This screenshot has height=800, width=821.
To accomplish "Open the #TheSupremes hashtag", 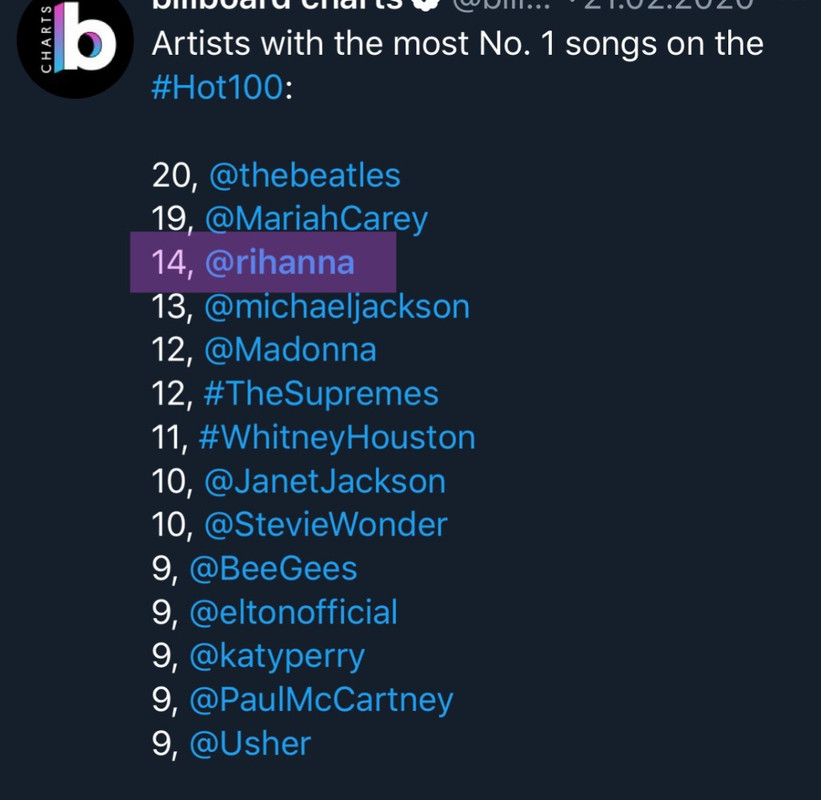I will [x=321, y=394].
